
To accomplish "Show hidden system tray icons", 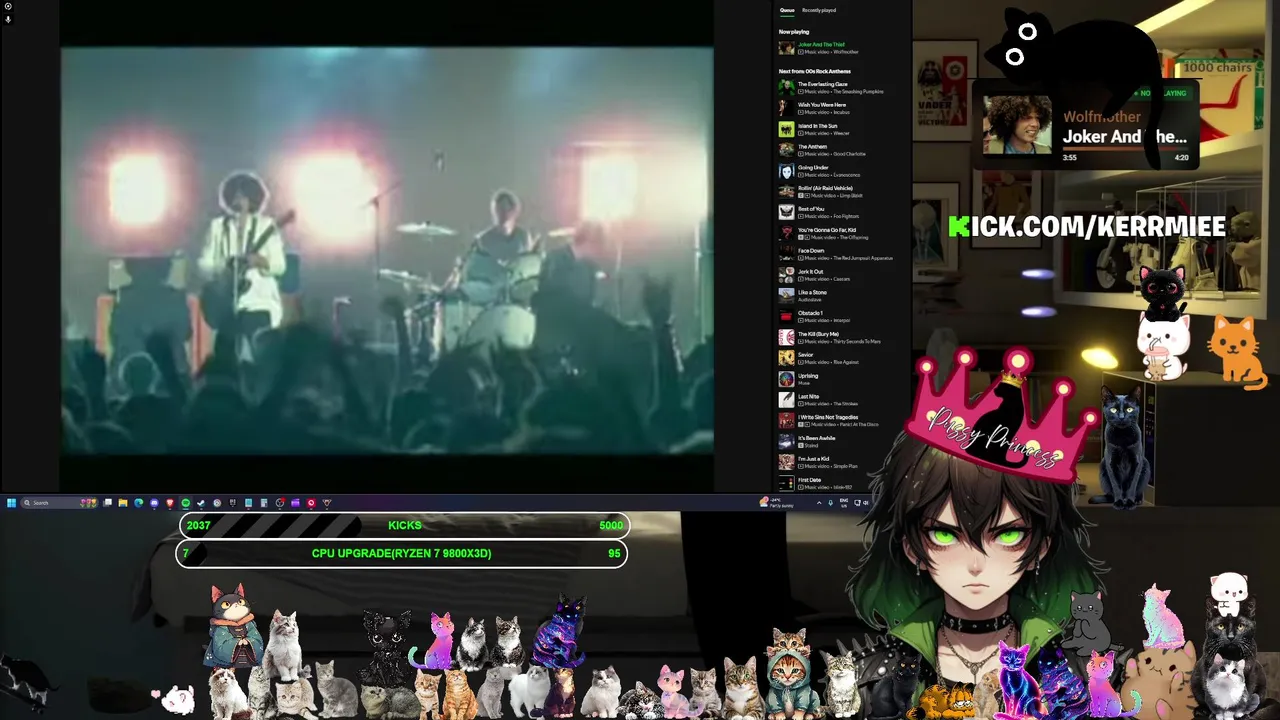I will 819,503.
